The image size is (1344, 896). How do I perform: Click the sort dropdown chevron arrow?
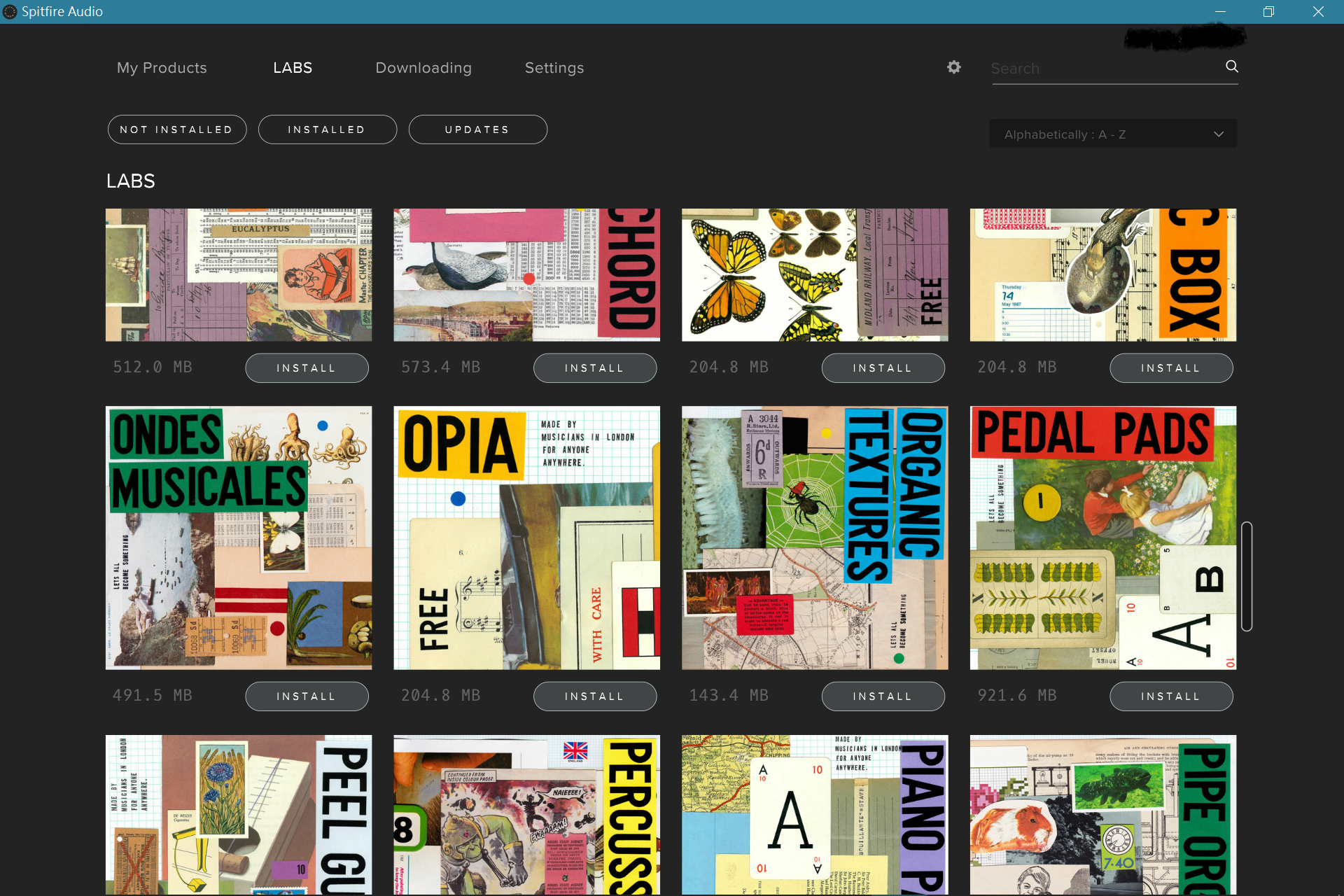pyautogui.click(x=1218, y=134)
